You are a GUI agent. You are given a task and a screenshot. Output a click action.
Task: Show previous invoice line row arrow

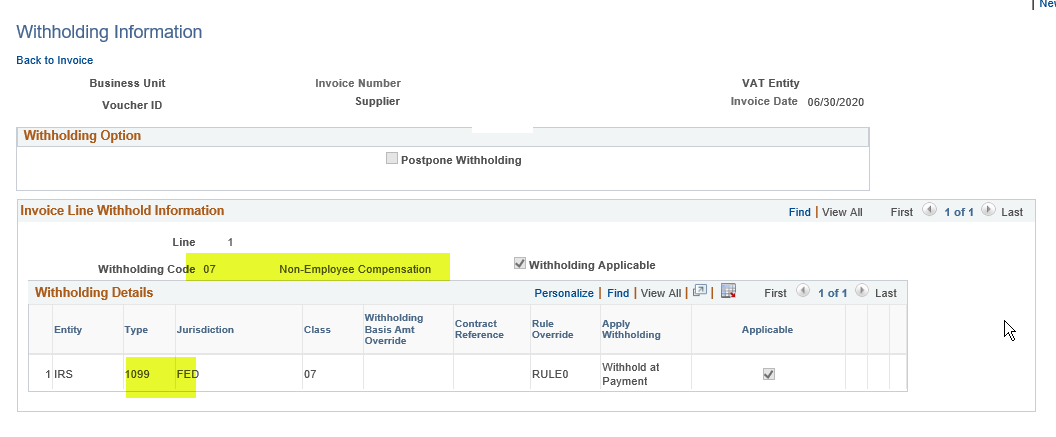coord(929,209)
